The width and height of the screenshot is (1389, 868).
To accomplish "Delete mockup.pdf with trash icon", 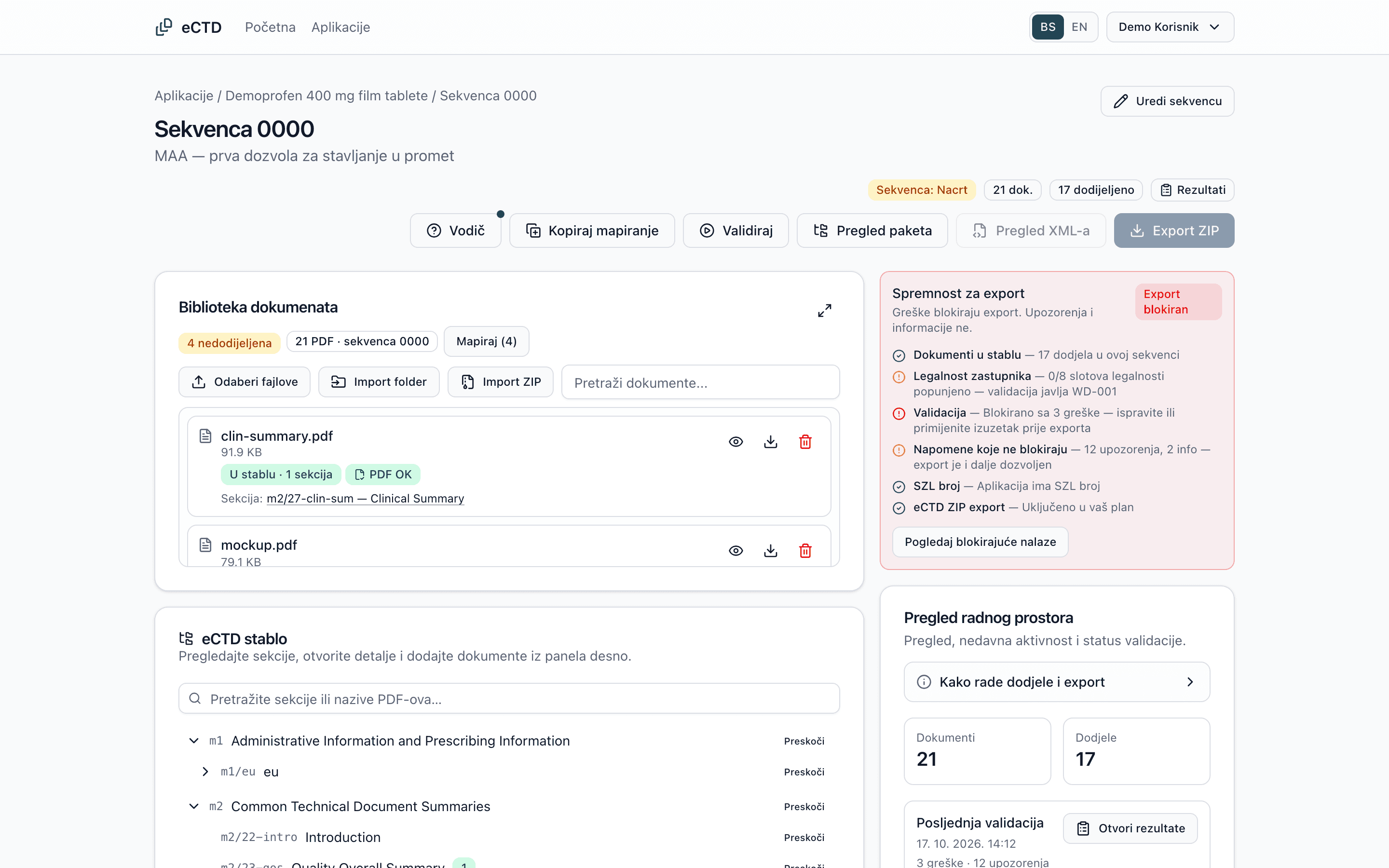I will [x=805, y=551].
